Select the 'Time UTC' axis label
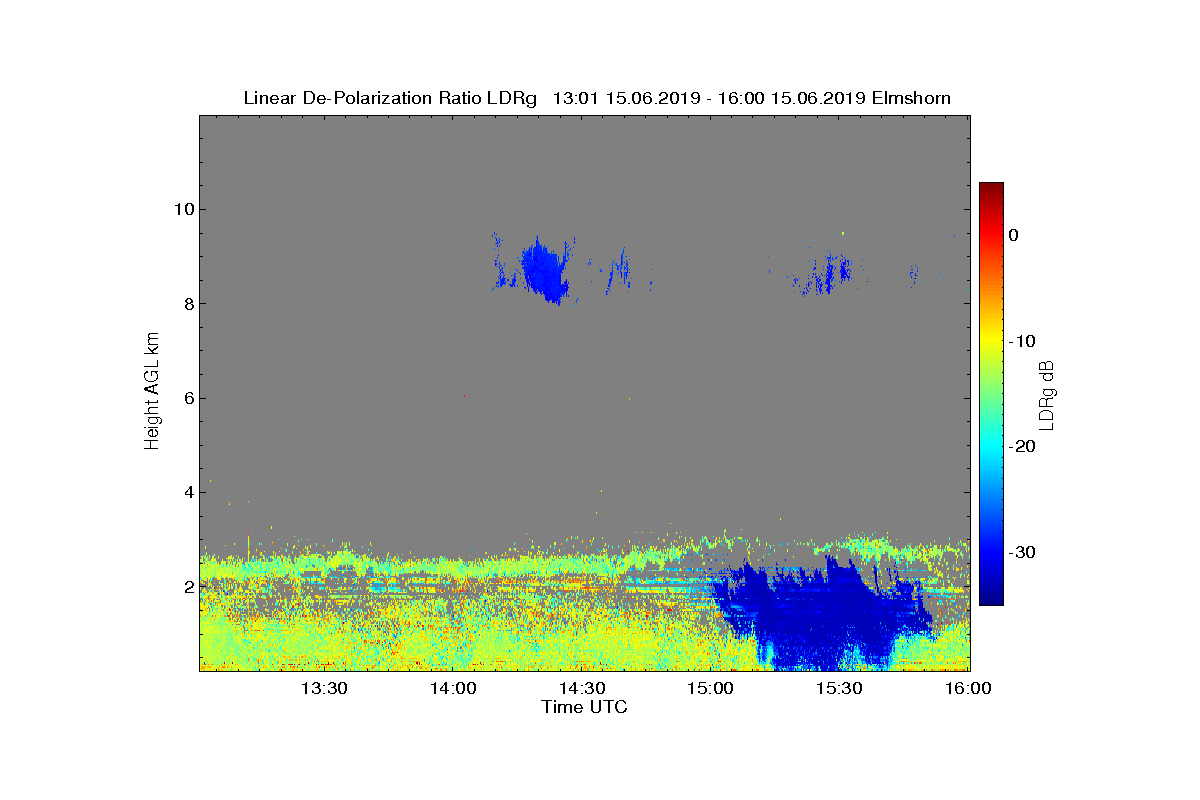Viewport: 1200px width, 800px height. click(585, 707)
